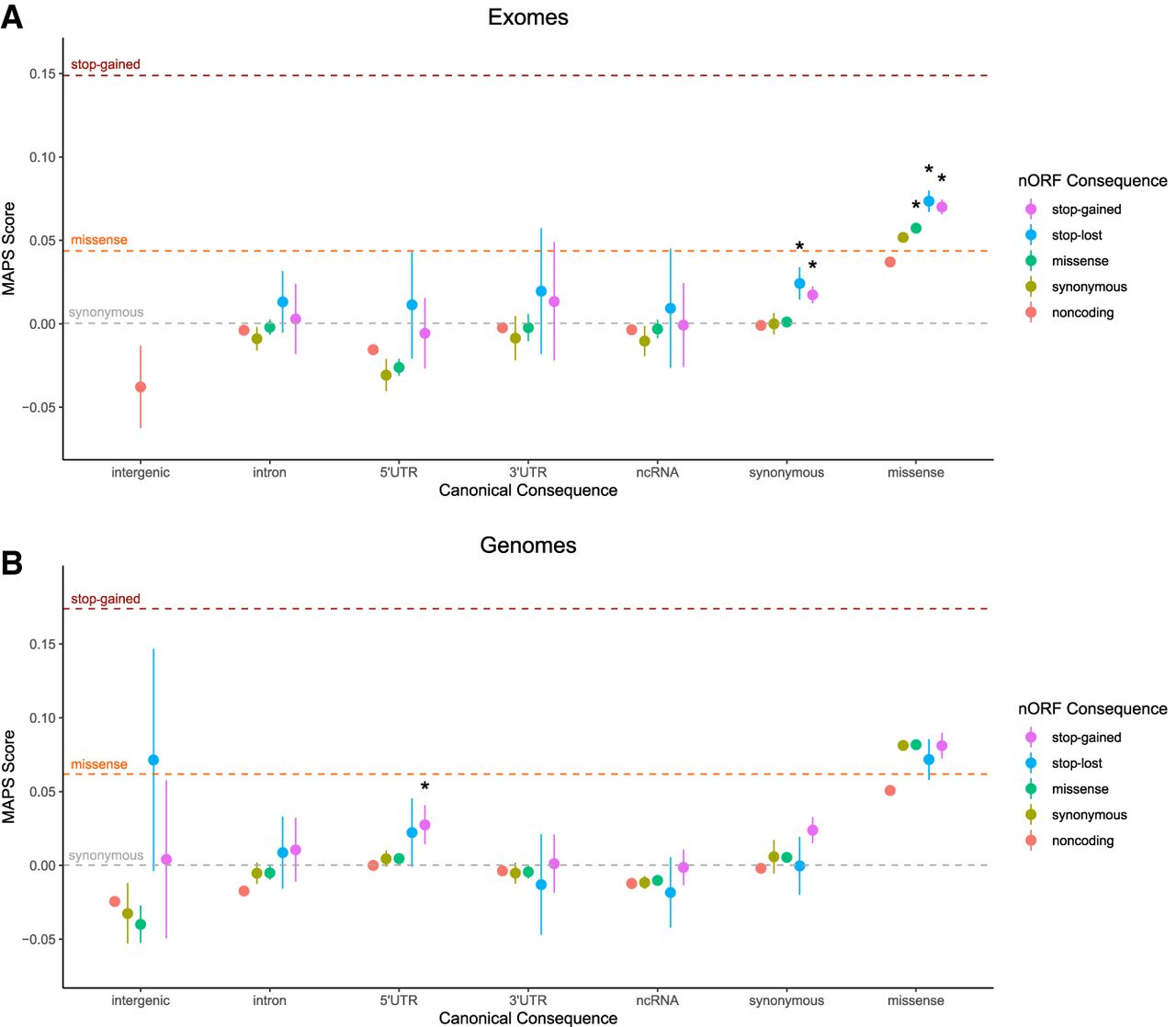Viewport: 1176px width, 1027px height.
Task: Click the panel B letter label
Action: [x=12, y=562]
